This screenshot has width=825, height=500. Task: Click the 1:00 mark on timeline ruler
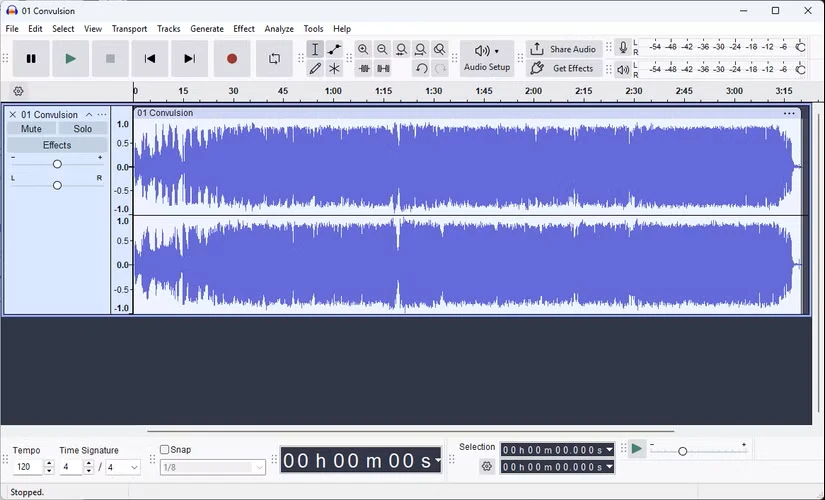click(333, 91)
